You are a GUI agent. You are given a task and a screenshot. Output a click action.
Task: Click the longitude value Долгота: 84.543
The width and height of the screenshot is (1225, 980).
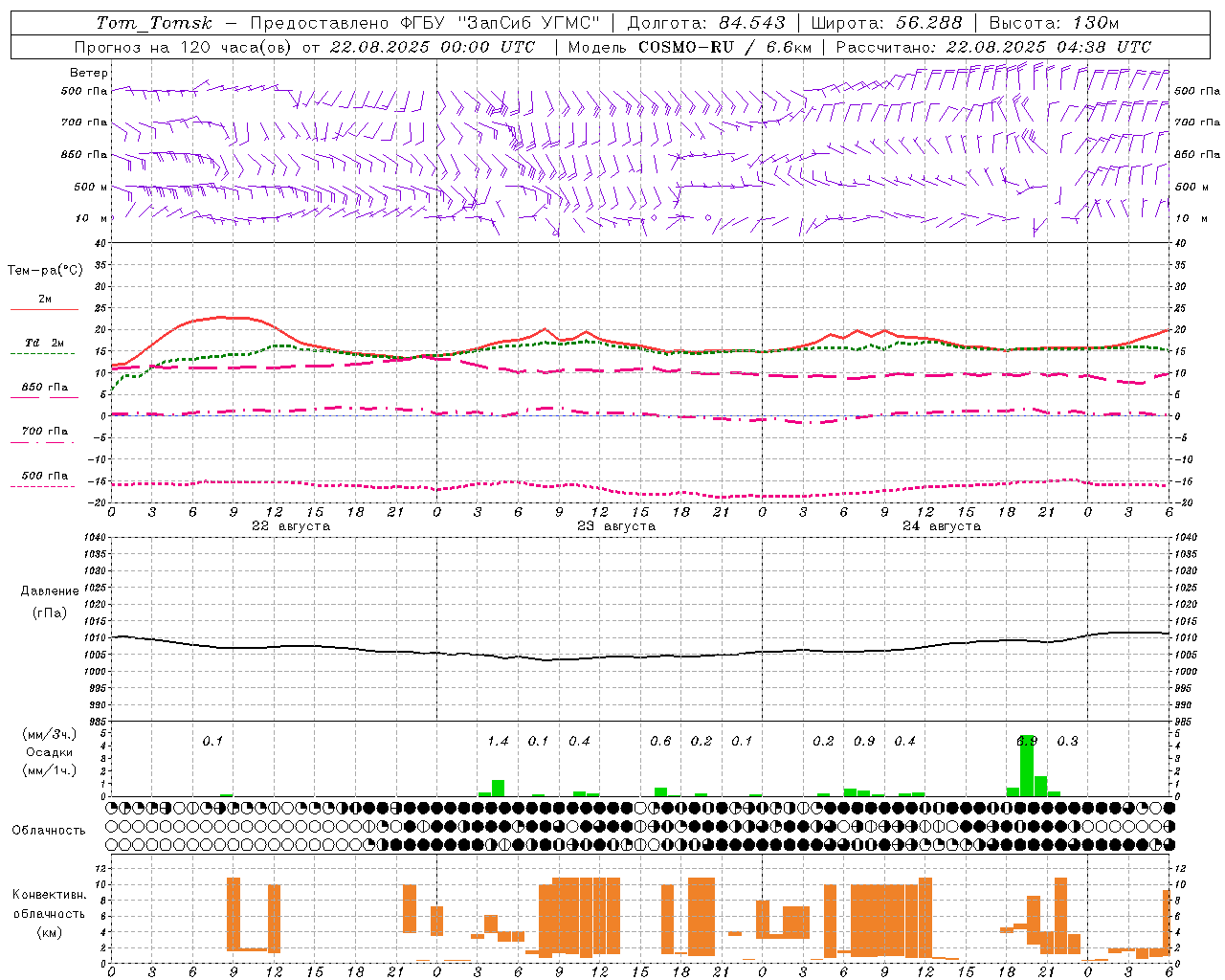coord(706,23)
